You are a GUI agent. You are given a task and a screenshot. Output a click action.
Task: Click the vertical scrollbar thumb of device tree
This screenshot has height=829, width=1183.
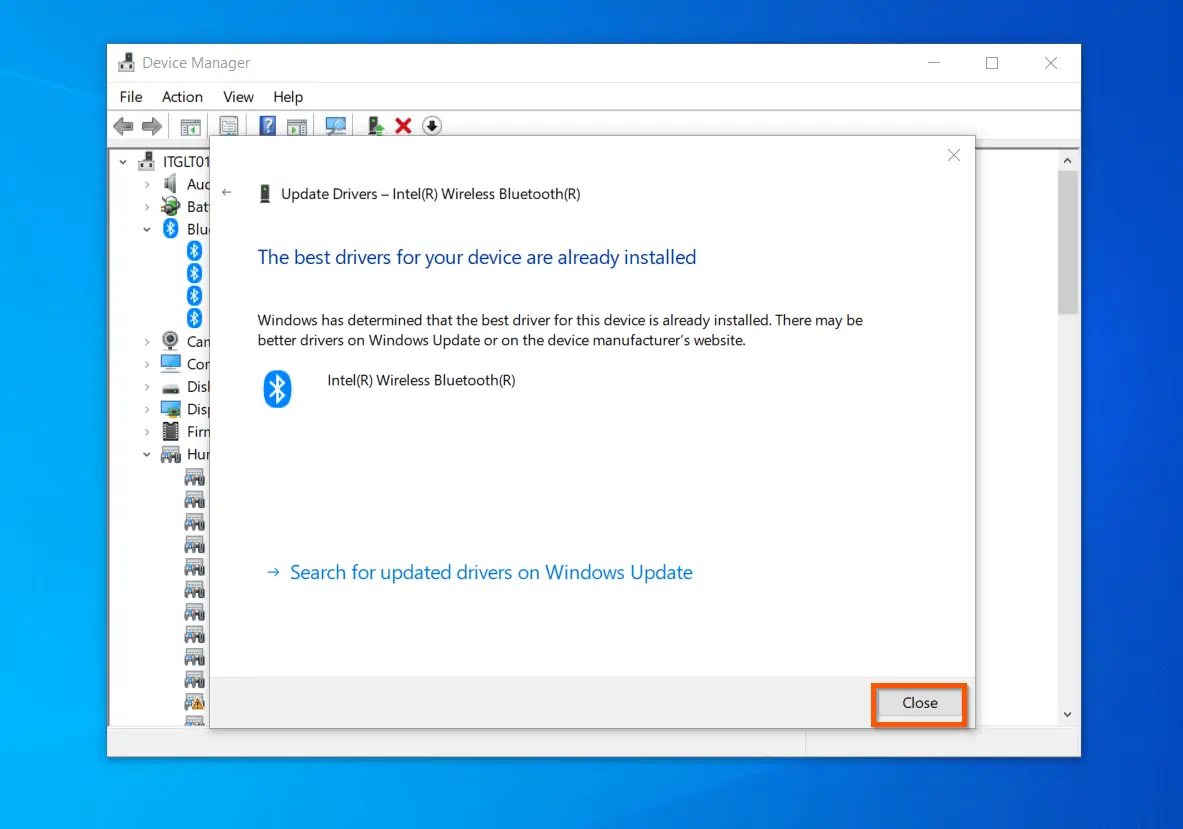[x=1067, y=241]
